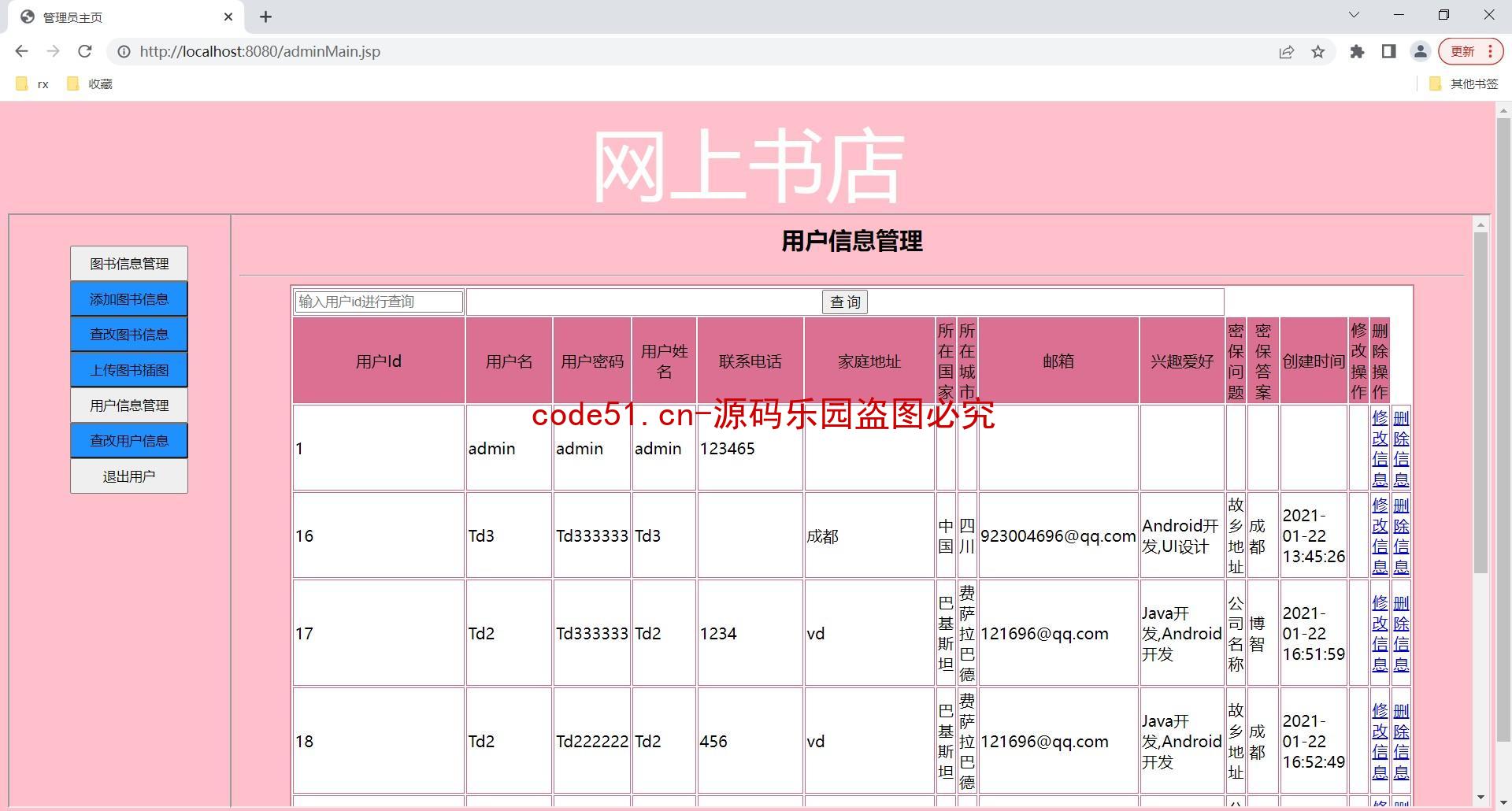Select password cell Td222222
The height and width of the screenshot is (811, 1512).
point(592,741)
